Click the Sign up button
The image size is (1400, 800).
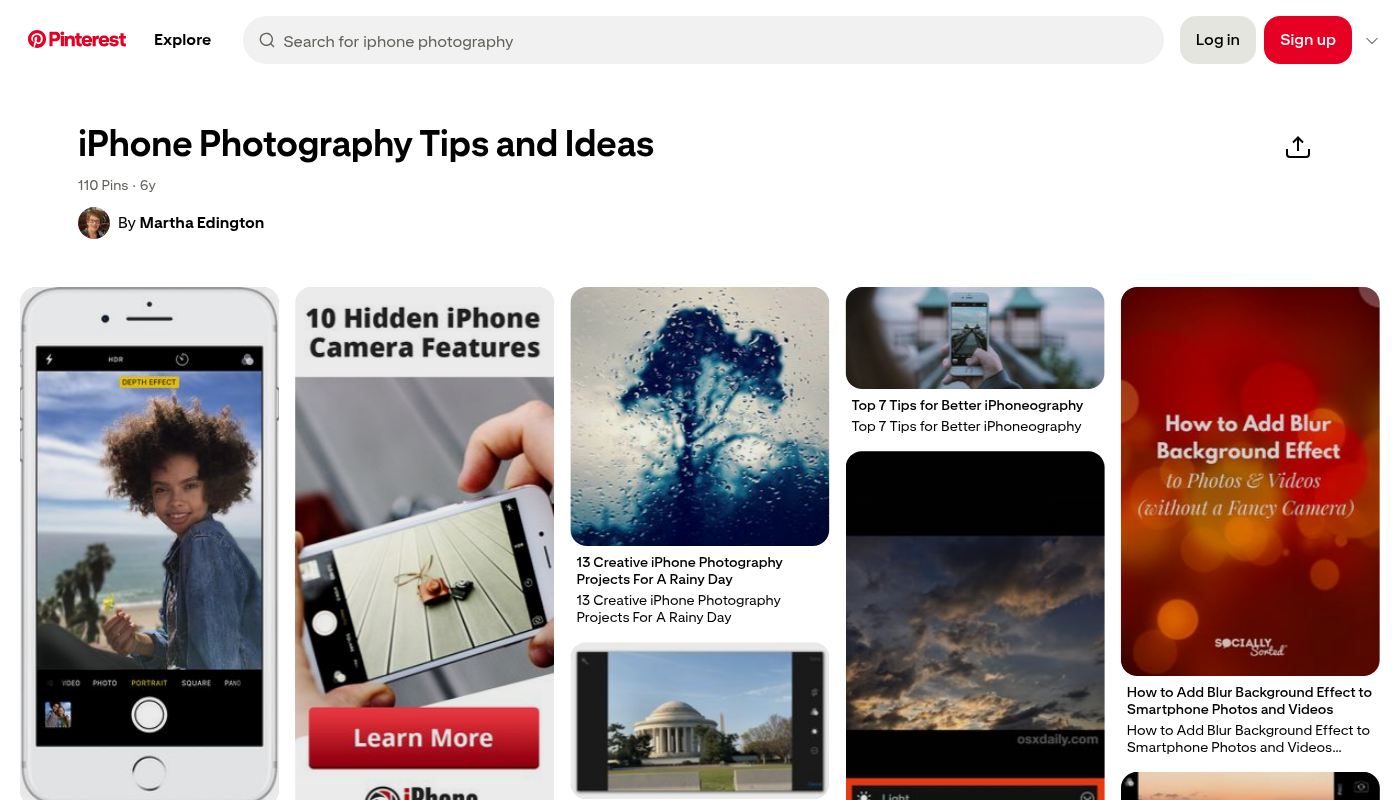coord(1308,40)
